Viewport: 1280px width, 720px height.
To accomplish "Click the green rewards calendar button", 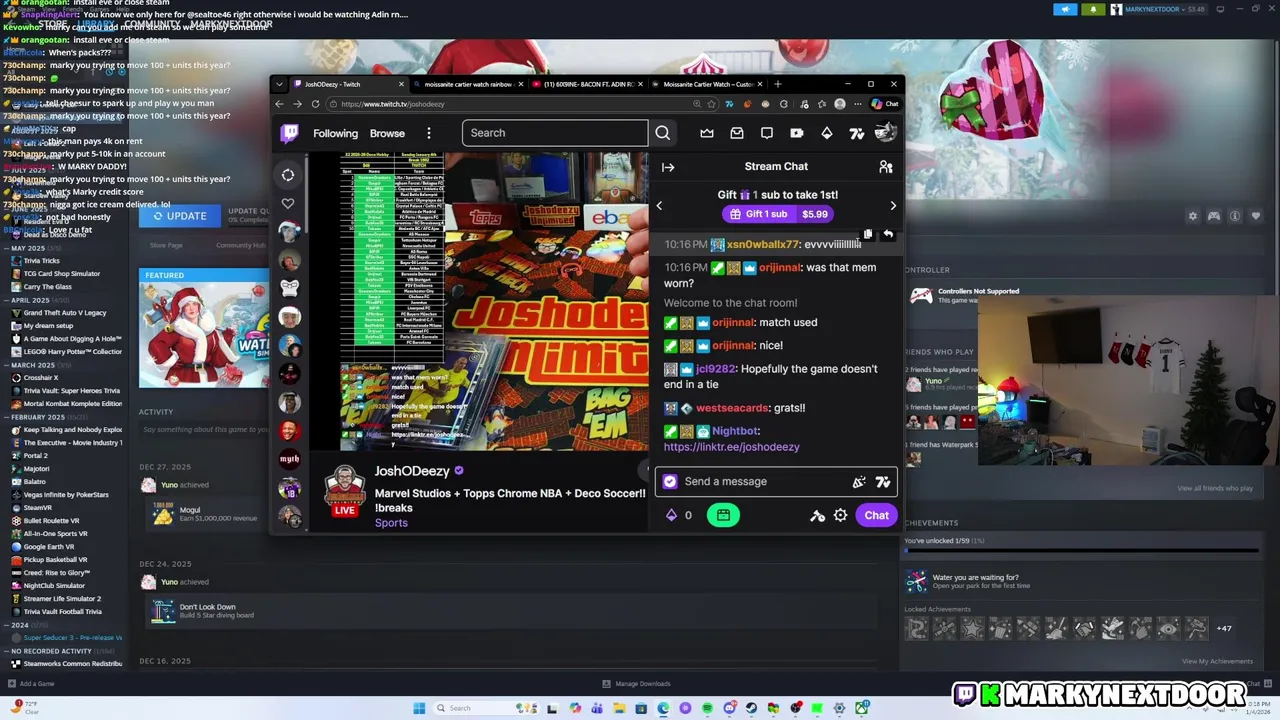I will point(723,515).
